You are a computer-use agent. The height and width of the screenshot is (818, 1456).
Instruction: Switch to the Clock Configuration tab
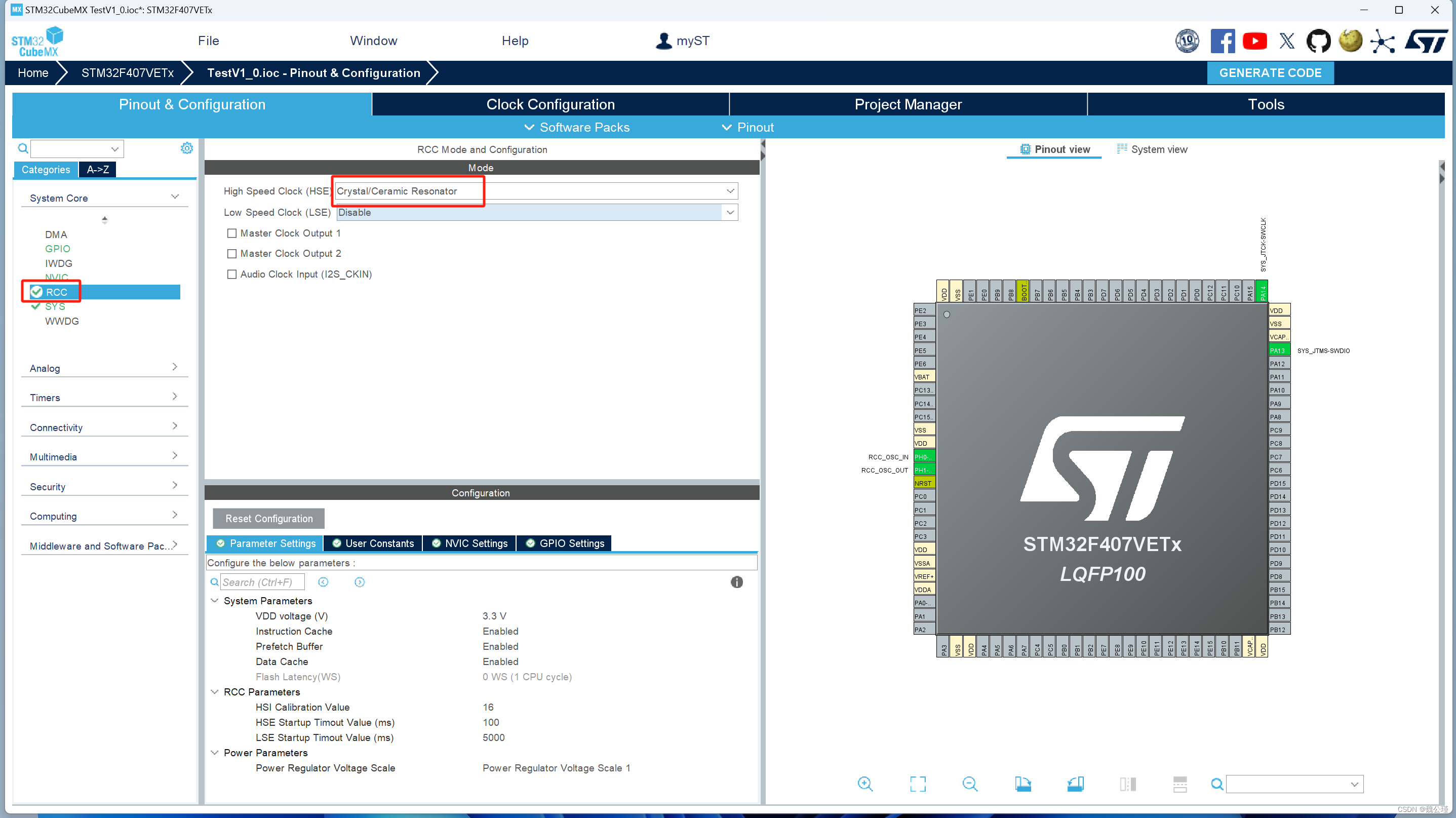(x=550, y=104)
